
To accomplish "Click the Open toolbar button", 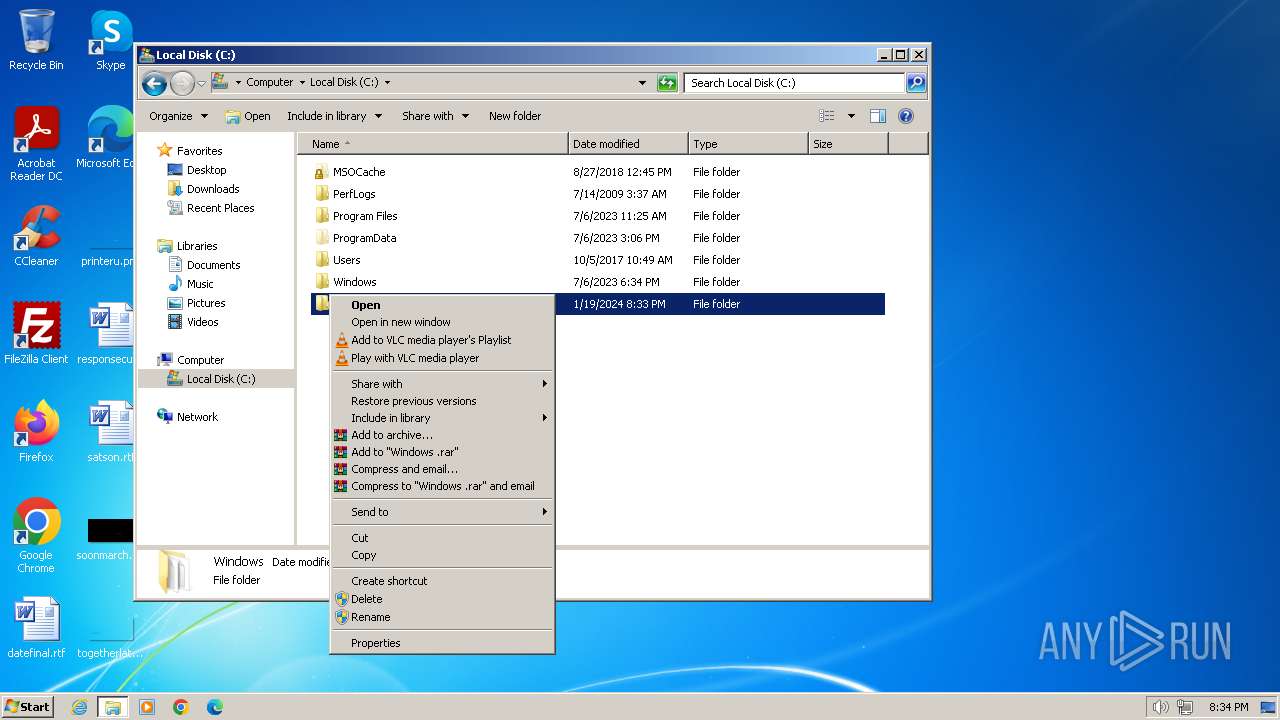I will pos(248,116).
